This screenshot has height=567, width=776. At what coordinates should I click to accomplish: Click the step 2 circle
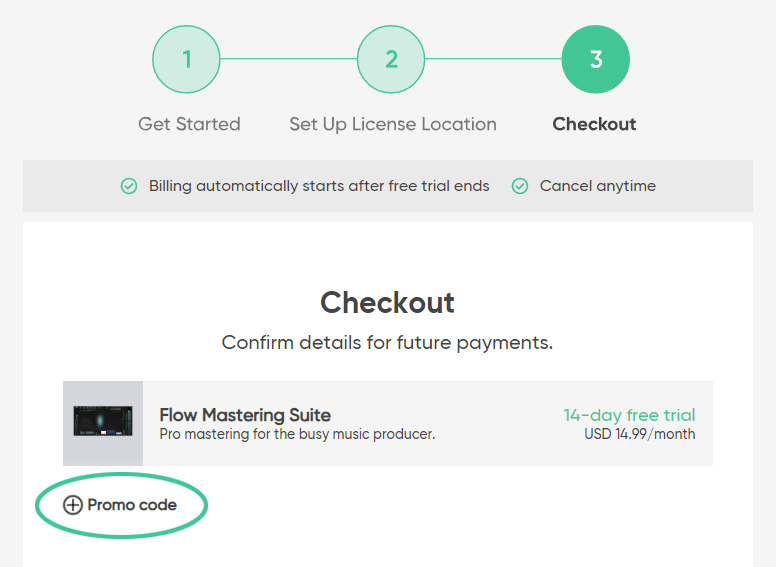pos(391,59)
